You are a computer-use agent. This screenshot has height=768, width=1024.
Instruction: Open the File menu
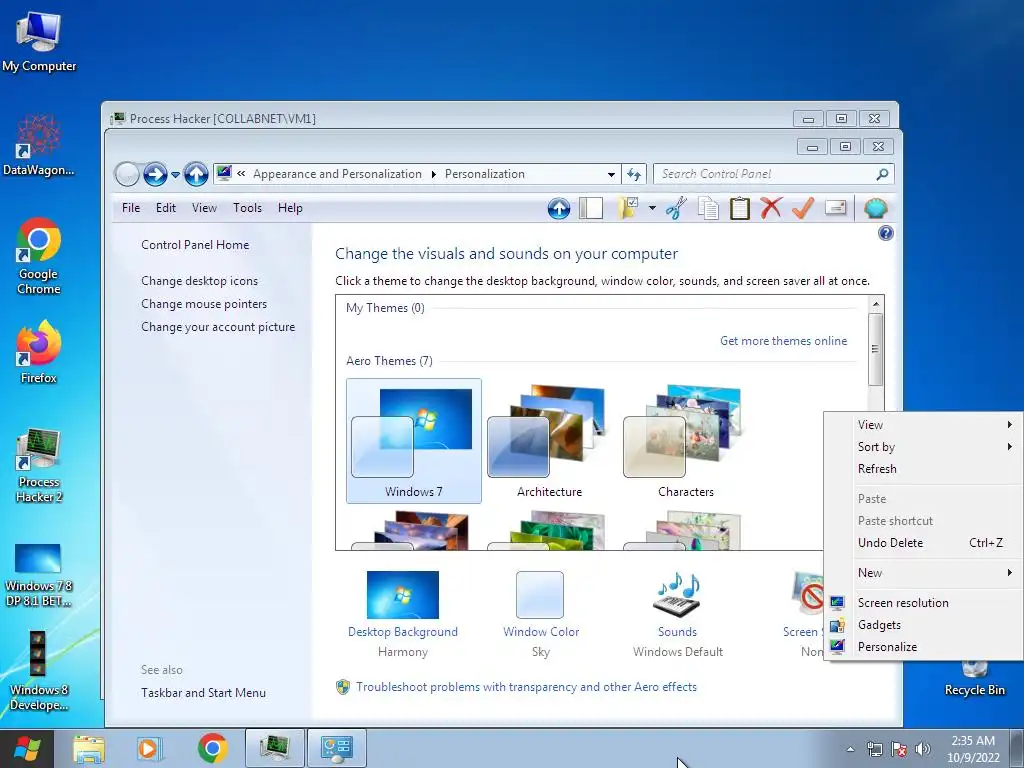pos(131,208)
